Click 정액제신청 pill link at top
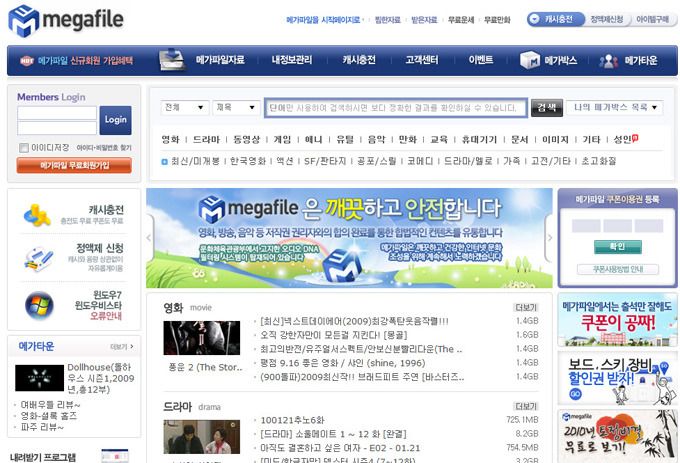Viewport: 680px width, 463px height. pos(607,20)
